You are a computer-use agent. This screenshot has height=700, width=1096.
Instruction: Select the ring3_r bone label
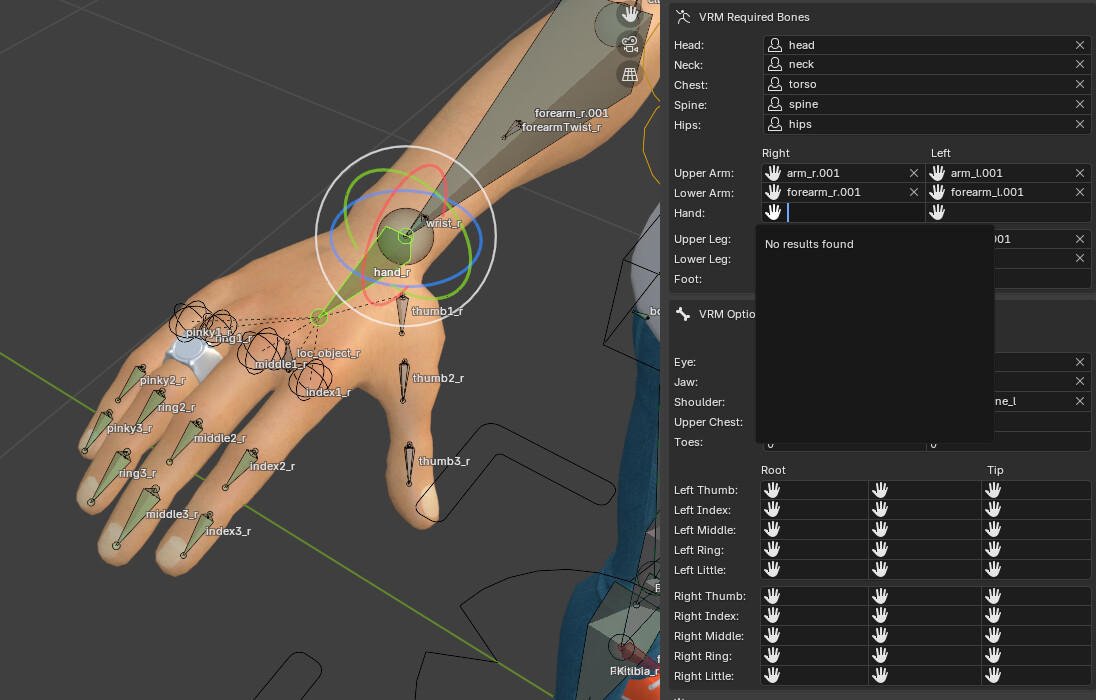pos(137,473)
